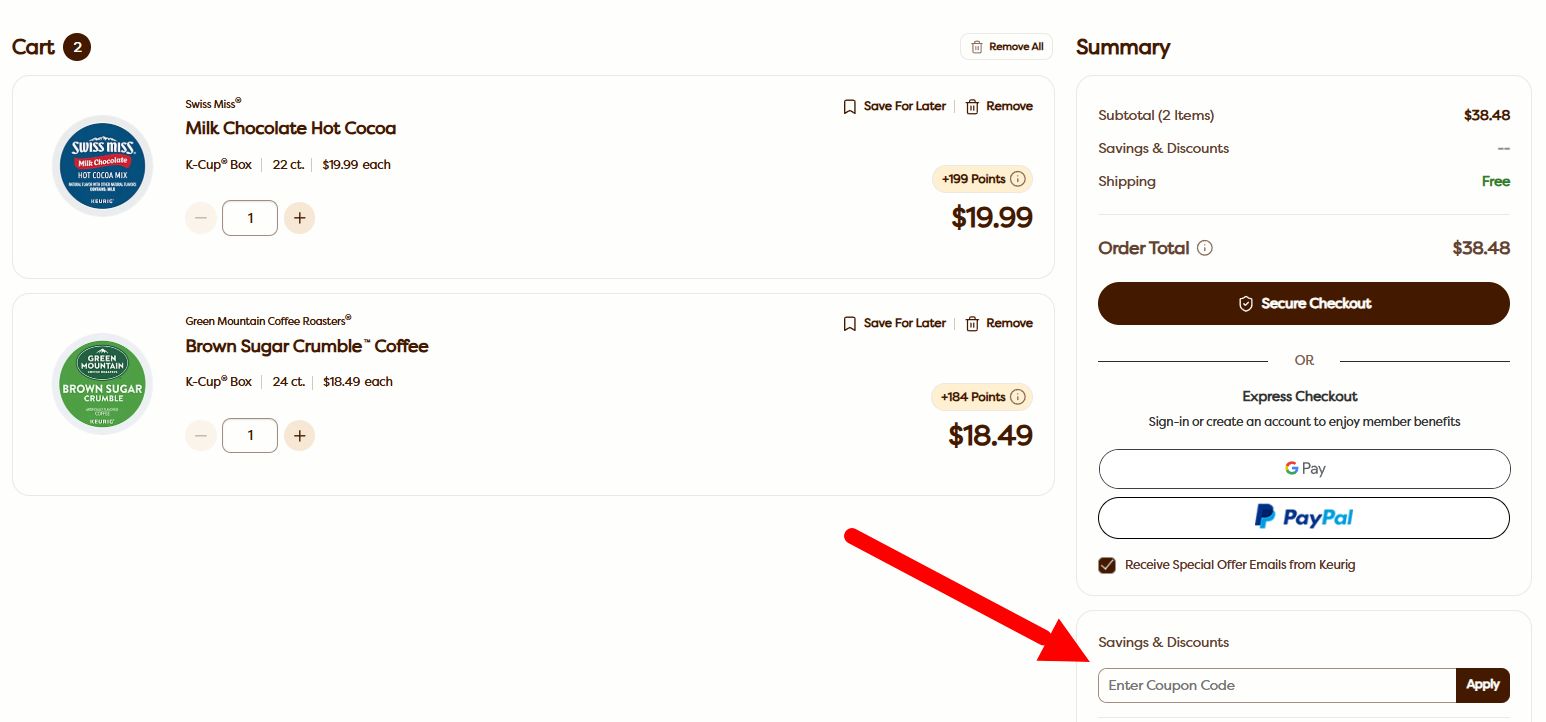Image resolution: width=1546 pixels, height=722 pixels.
Task: Remove Milk Chocolate Hot Cocoa from cart
Action: [999, 106]
